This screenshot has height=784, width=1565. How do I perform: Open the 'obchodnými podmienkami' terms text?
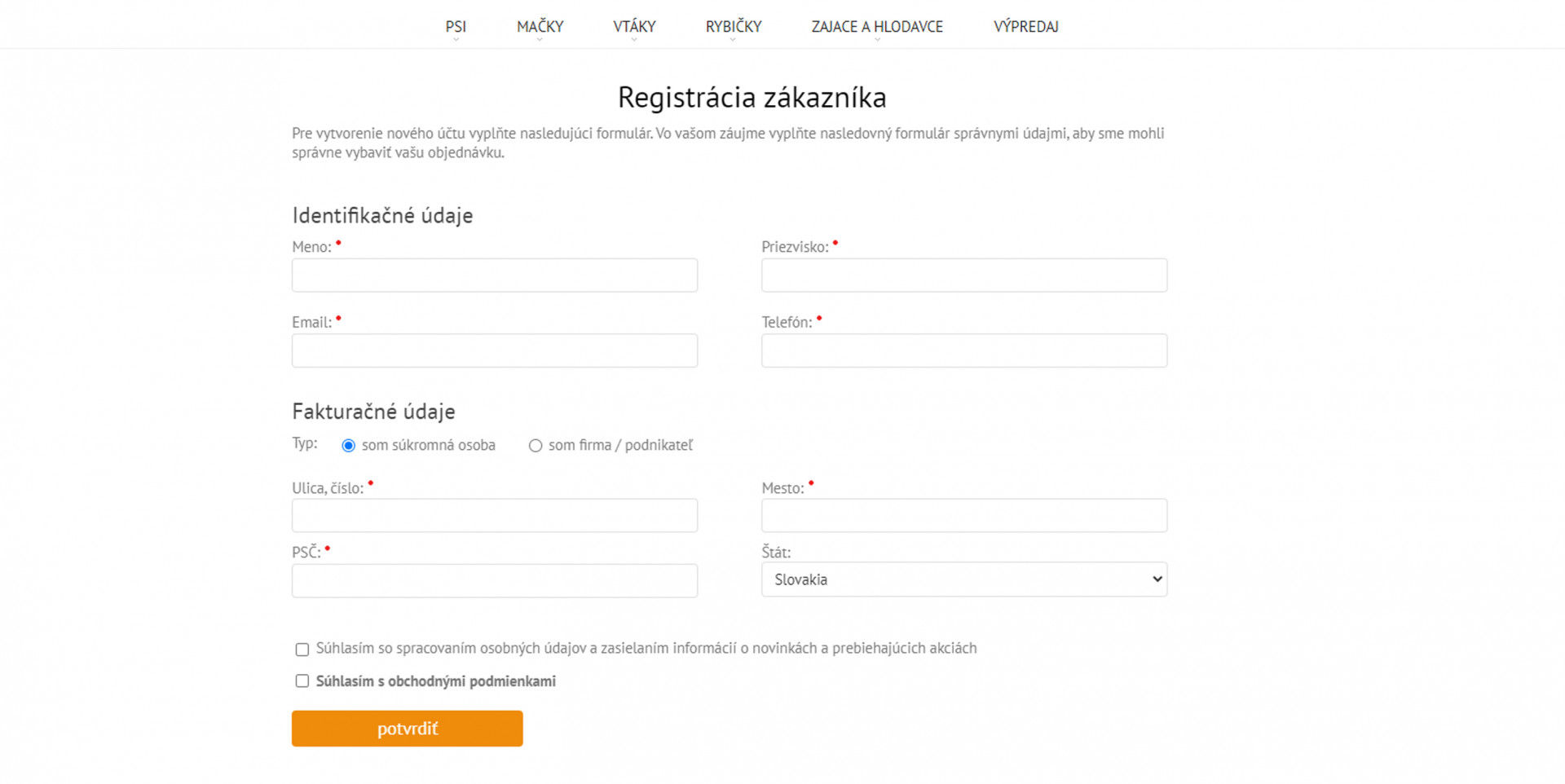click(x=471, y=681)
